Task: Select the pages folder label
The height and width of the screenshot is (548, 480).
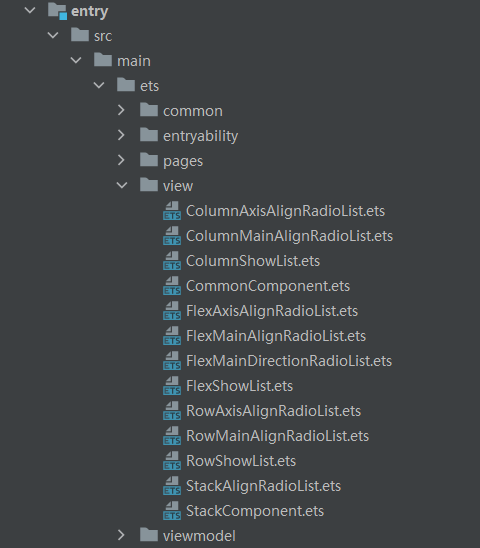Action: [183, 162]
